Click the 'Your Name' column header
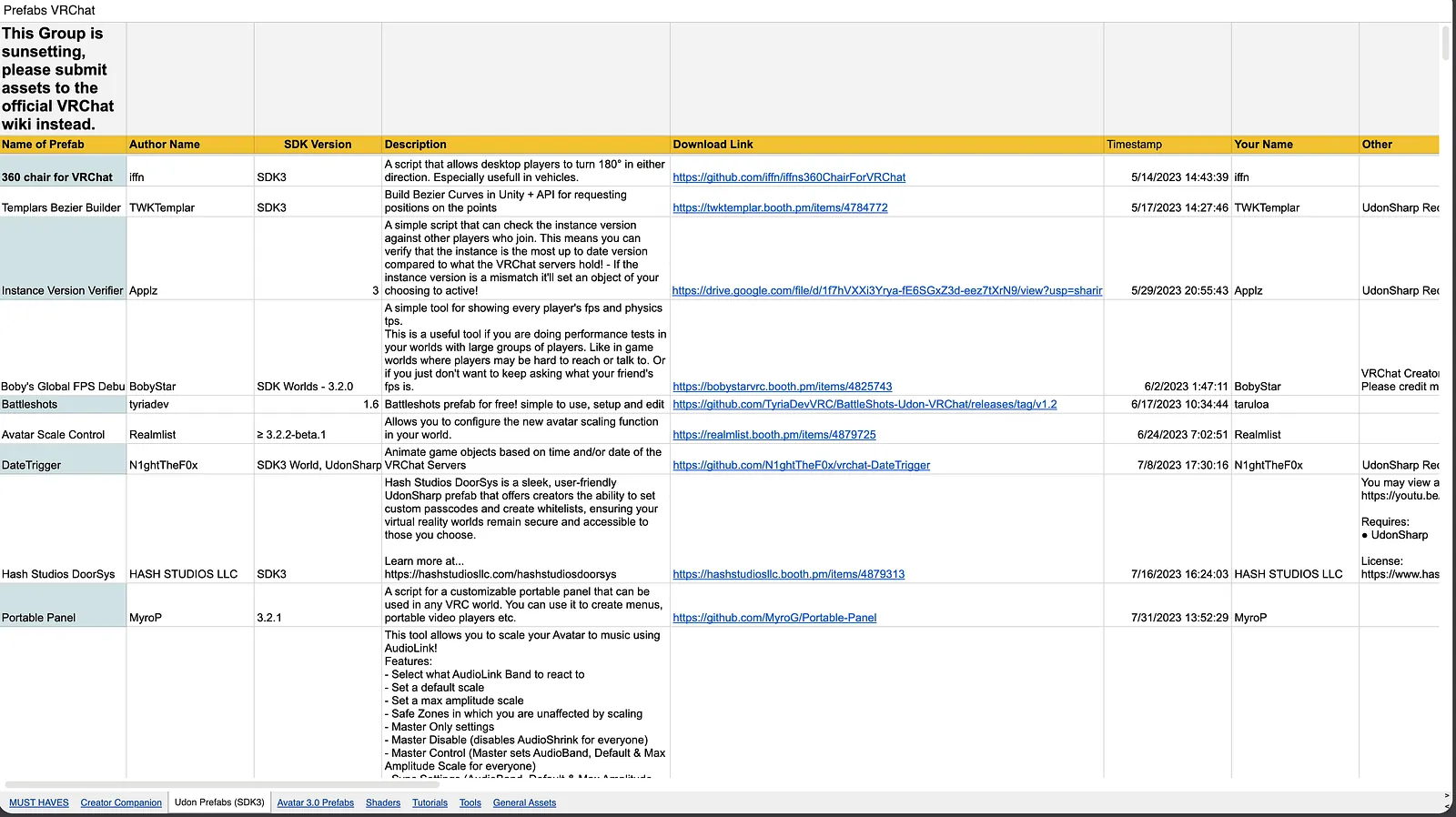The height and width of the screenshot is (817, 1456). [1295, 144]
